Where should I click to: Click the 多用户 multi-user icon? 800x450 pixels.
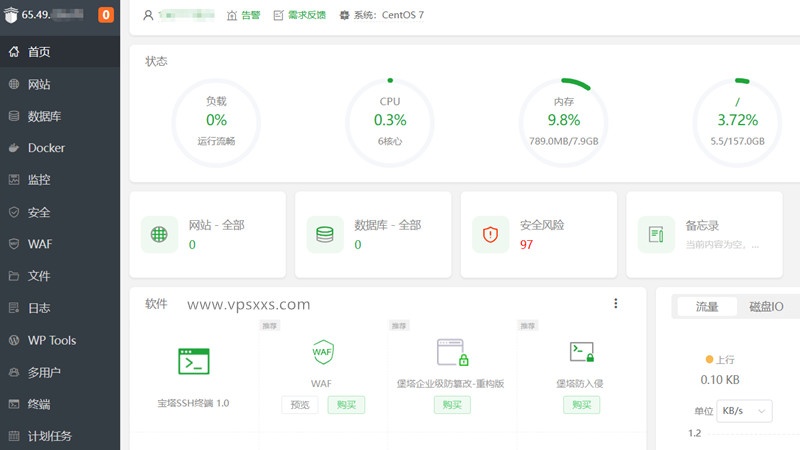pyautogui.click(x=14, y=372)
